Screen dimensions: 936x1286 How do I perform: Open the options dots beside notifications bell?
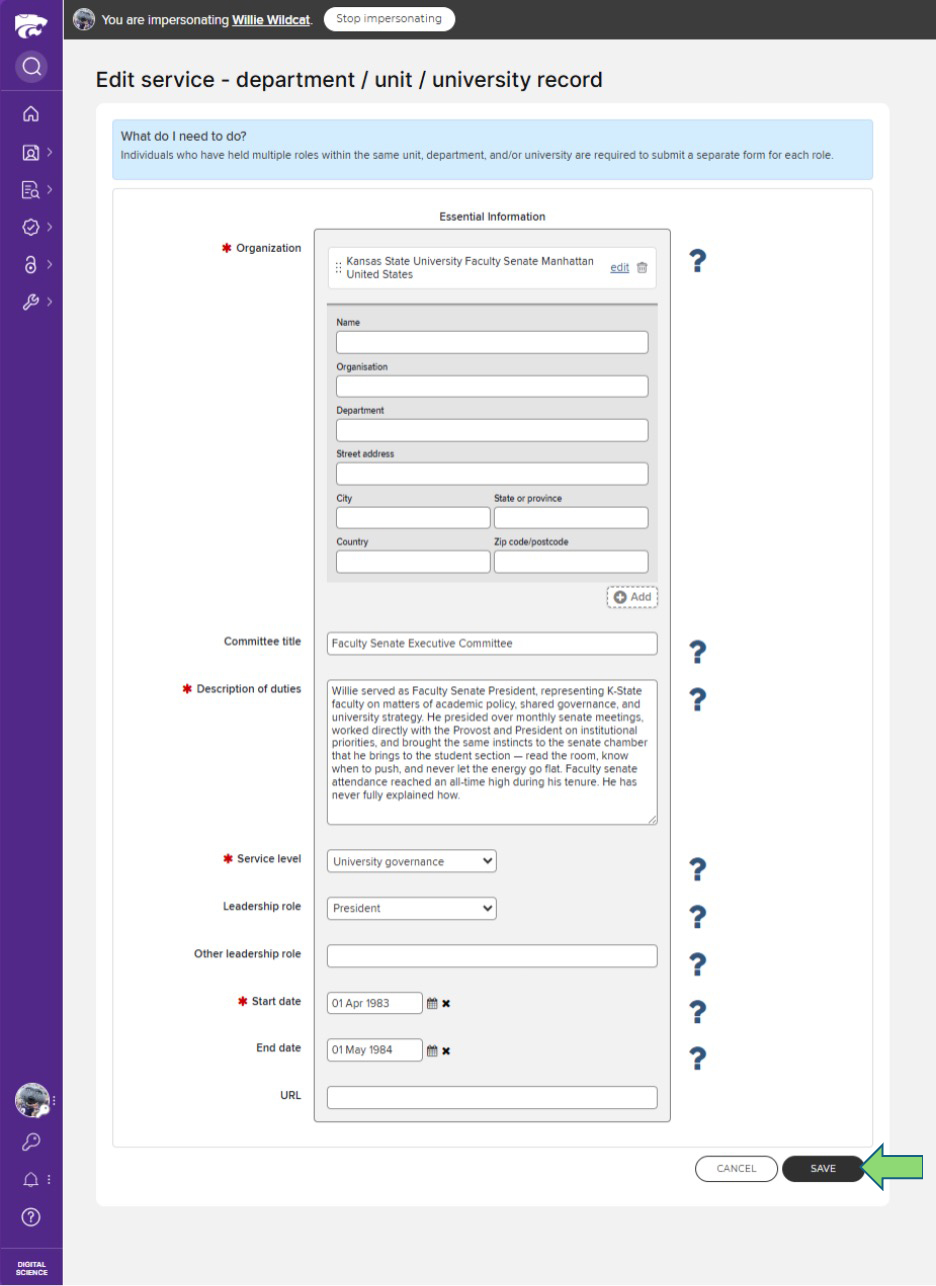48,1180
